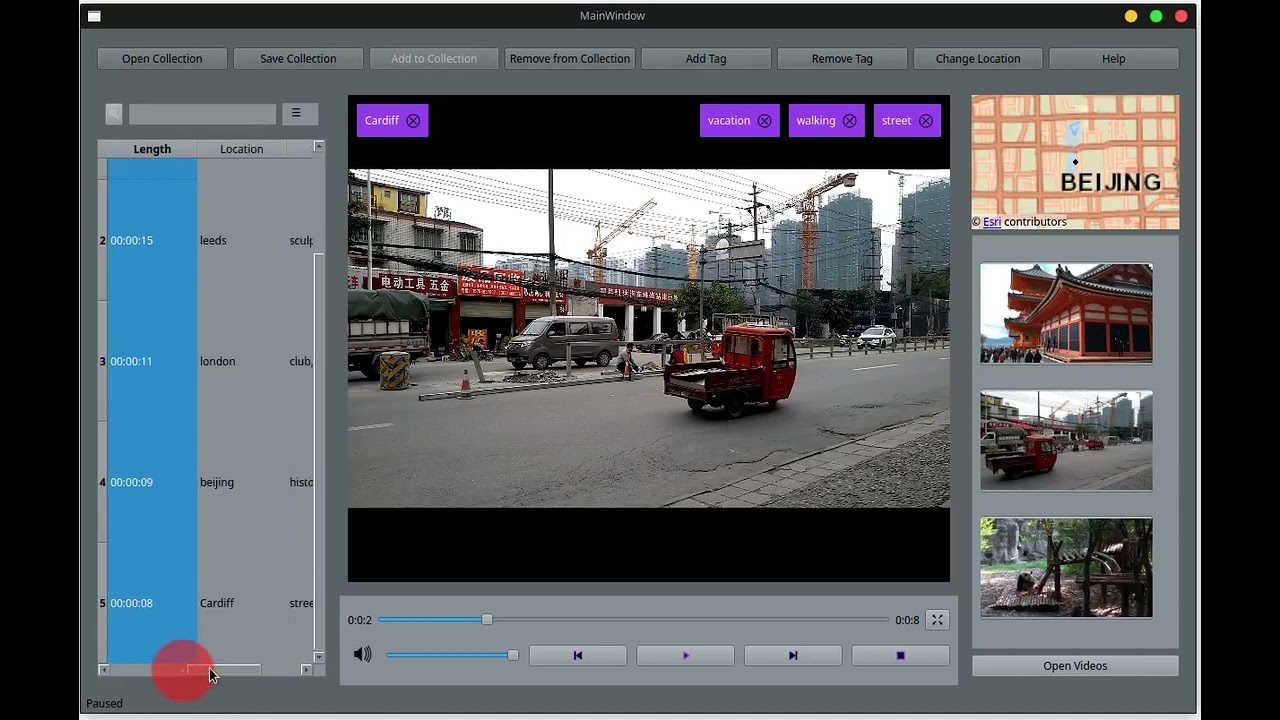Select the 00:00:11 length cell

[152, 362]
